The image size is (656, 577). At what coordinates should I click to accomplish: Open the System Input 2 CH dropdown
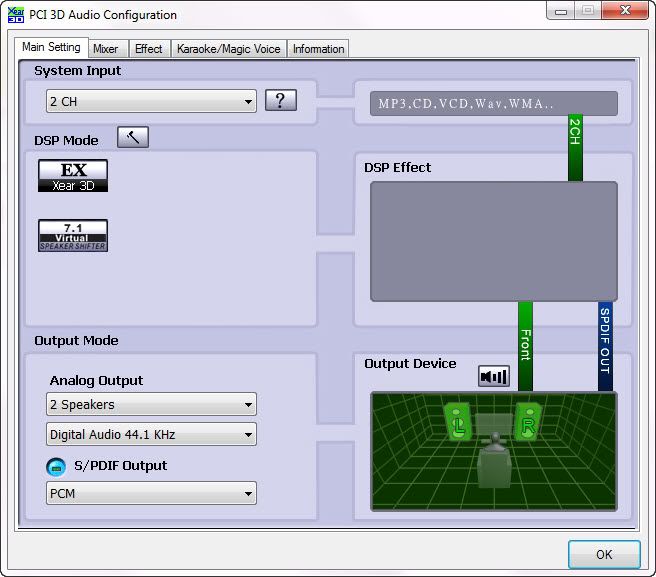point(151,101)
